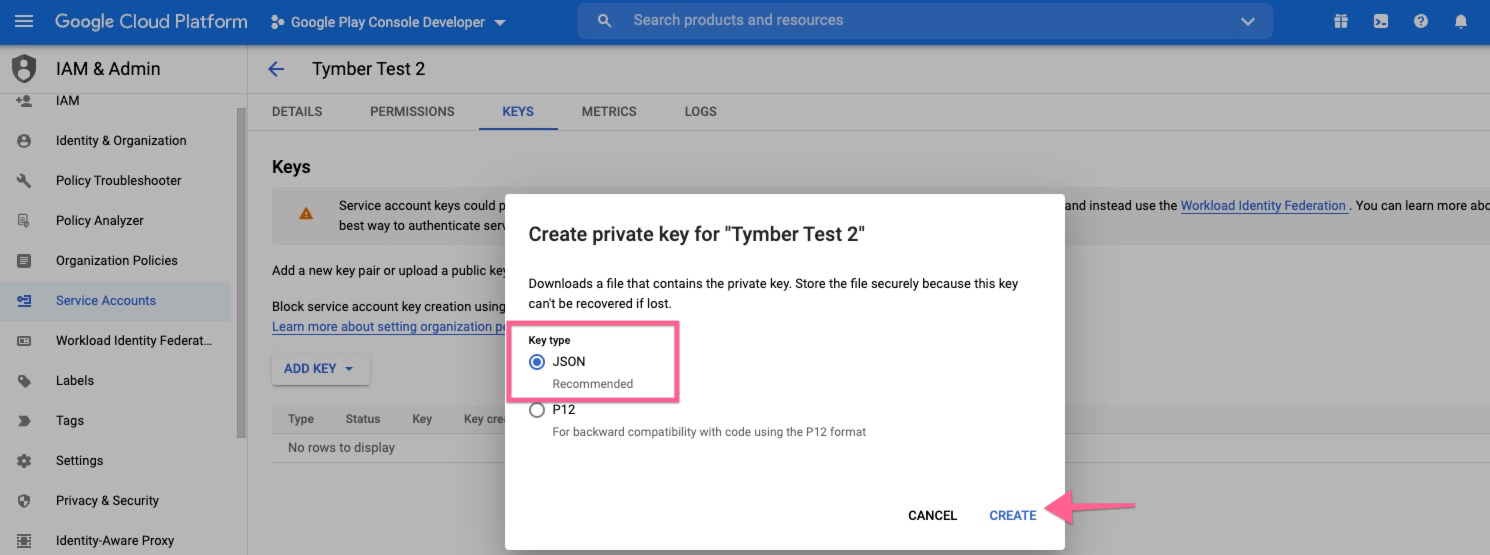
Task: Click the IAM & Admin shield icon
Action: click(x=24, y=69)
